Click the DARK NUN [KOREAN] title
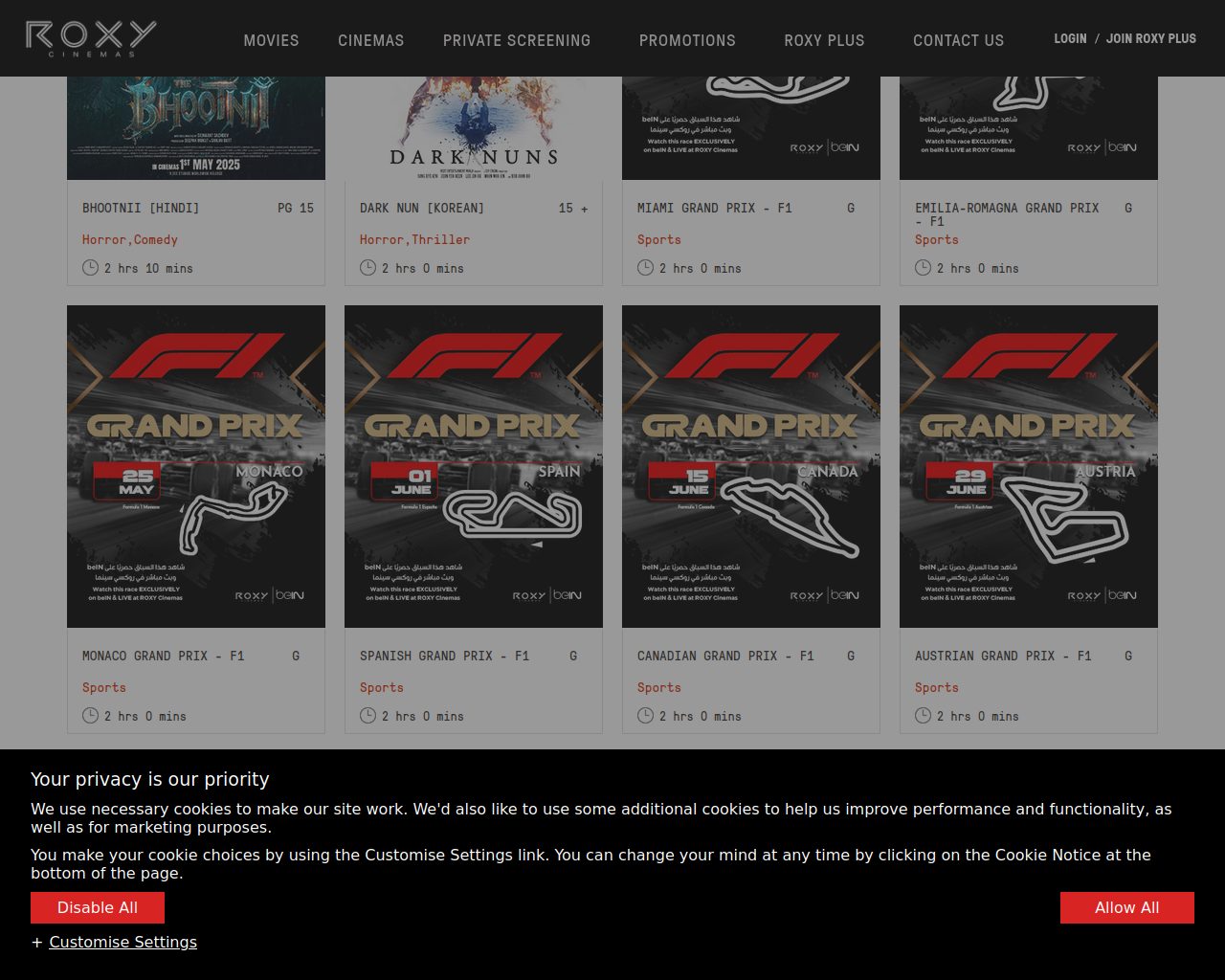This screenshot has width=1225, height=980. (x=422, y=208)
